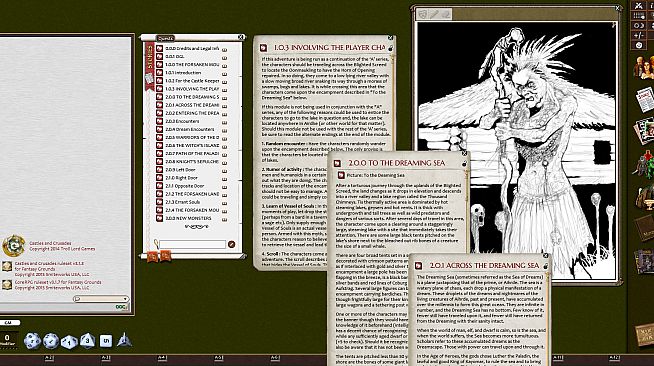654x366 pixels.
Task: Open 2.0.4 Dream Encounters story
Action: coord(190,129)
